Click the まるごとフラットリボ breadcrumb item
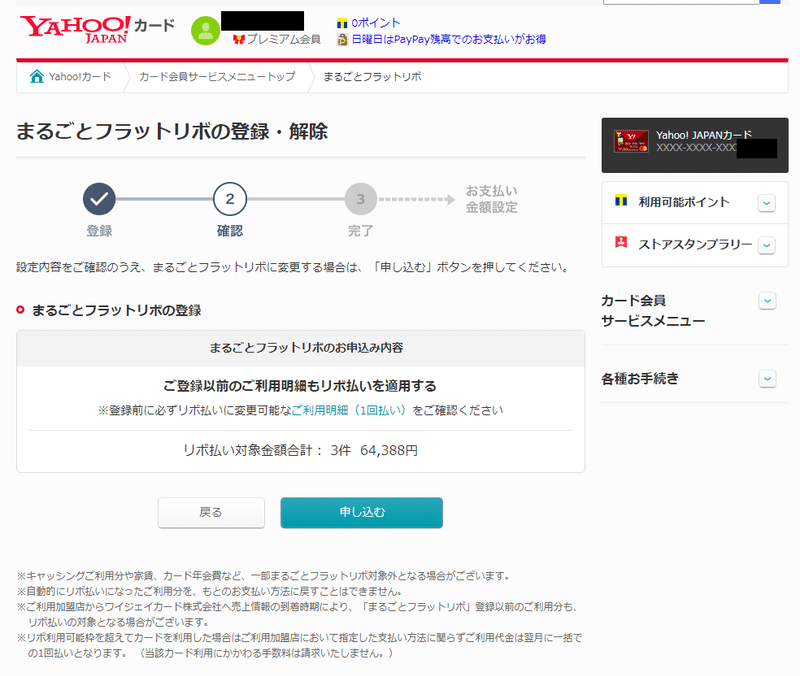Screen dimensions: 800x676 (372, 77)
